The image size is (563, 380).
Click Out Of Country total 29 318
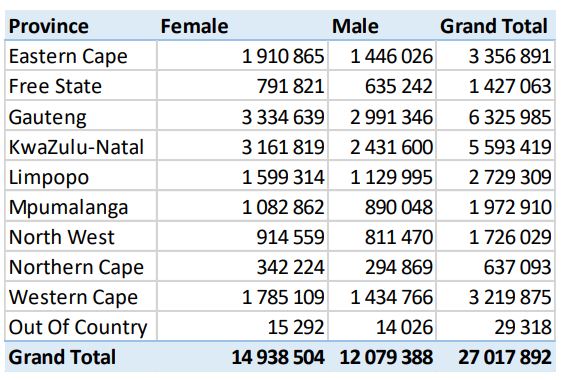523,327
